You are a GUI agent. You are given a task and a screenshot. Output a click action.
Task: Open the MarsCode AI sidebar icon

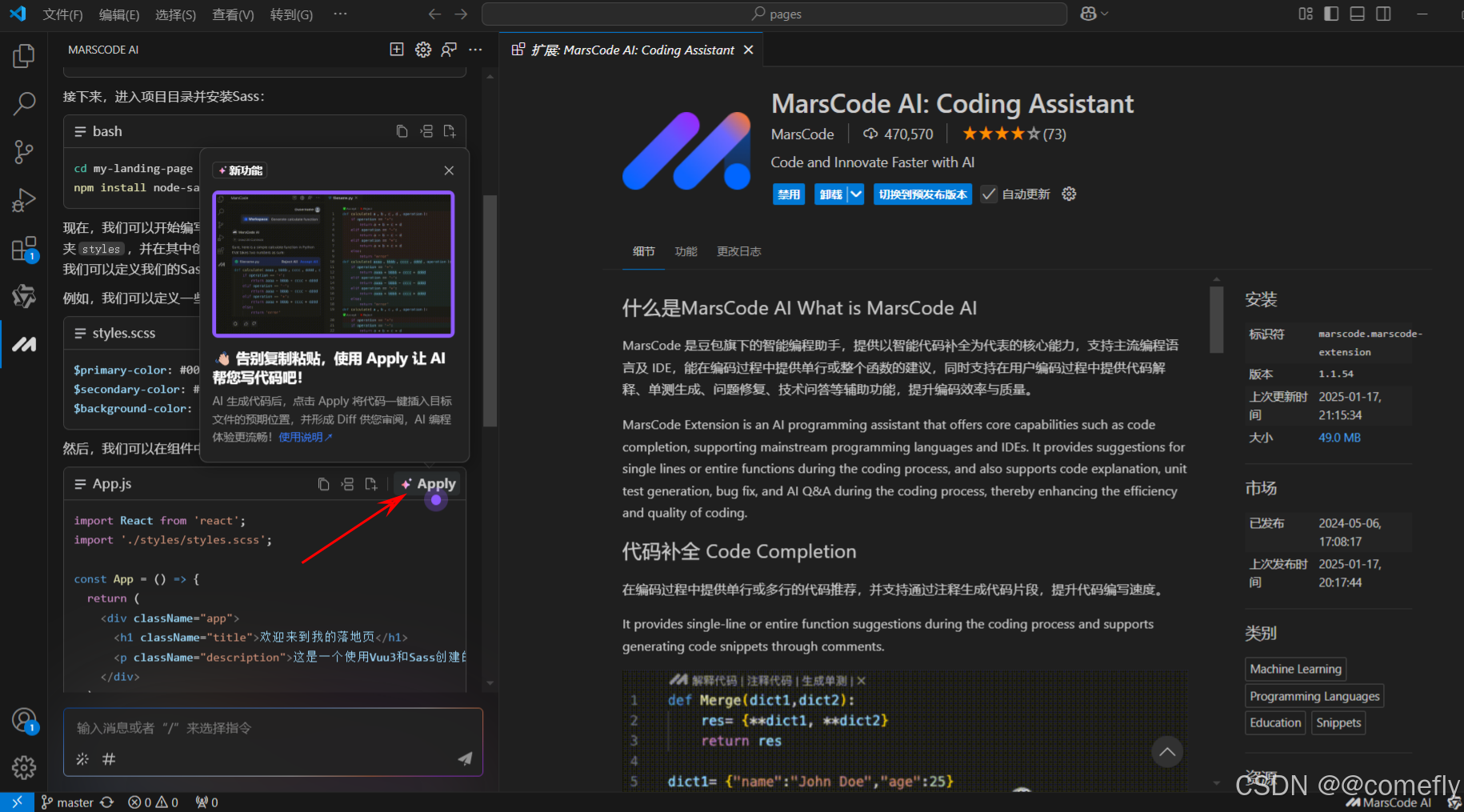click(x=24, y=344)
